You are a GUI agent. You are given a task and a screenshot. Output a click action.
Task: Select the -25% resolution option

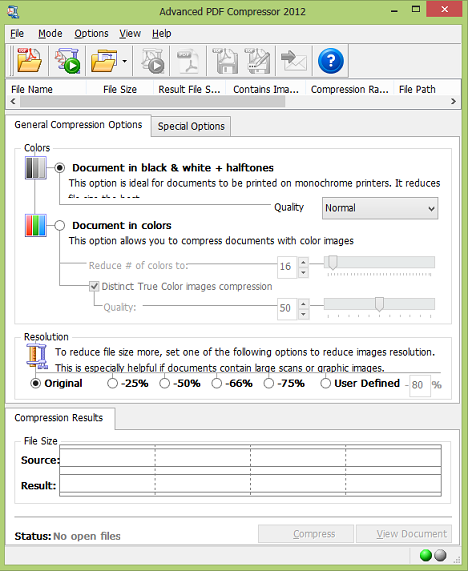click(113, 383)
